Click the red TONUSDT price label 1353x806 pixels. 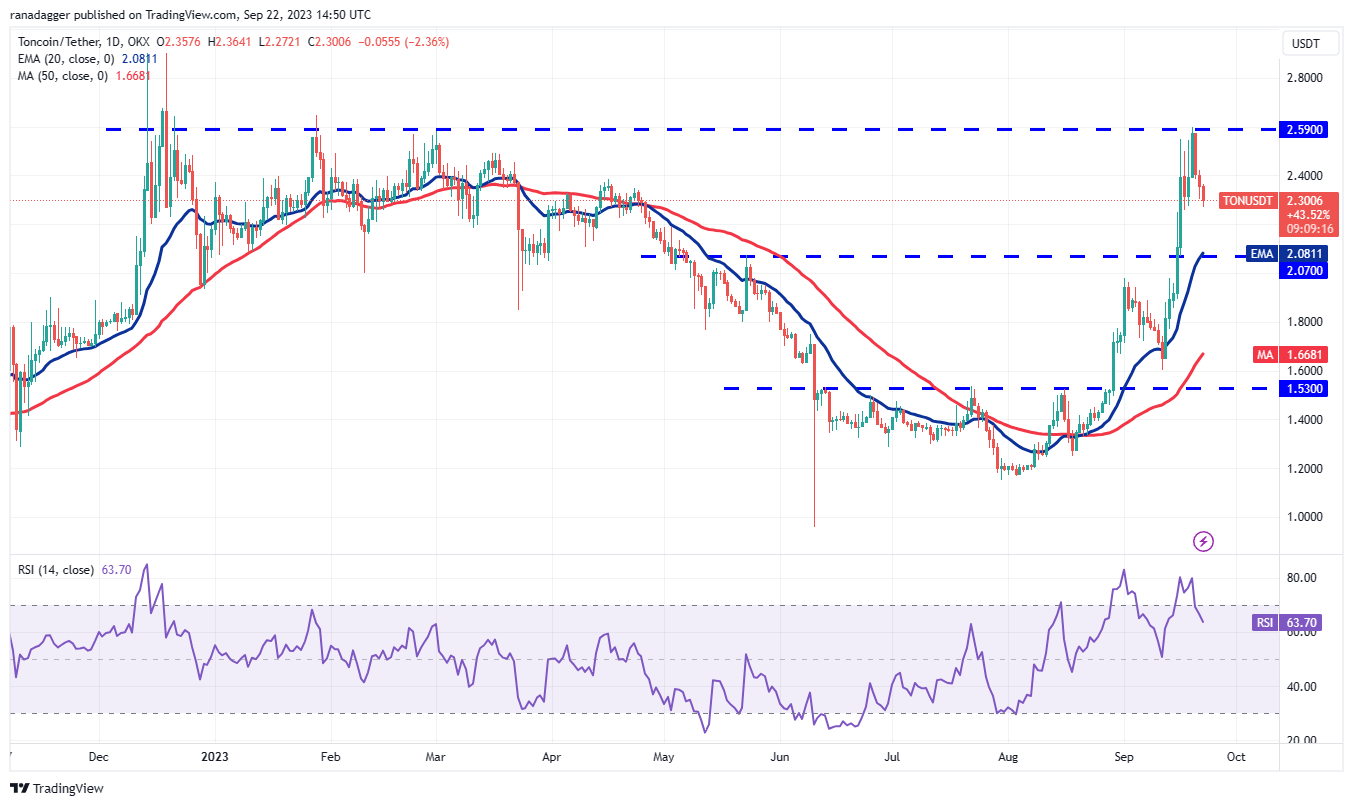click(x=1247, y=201)
